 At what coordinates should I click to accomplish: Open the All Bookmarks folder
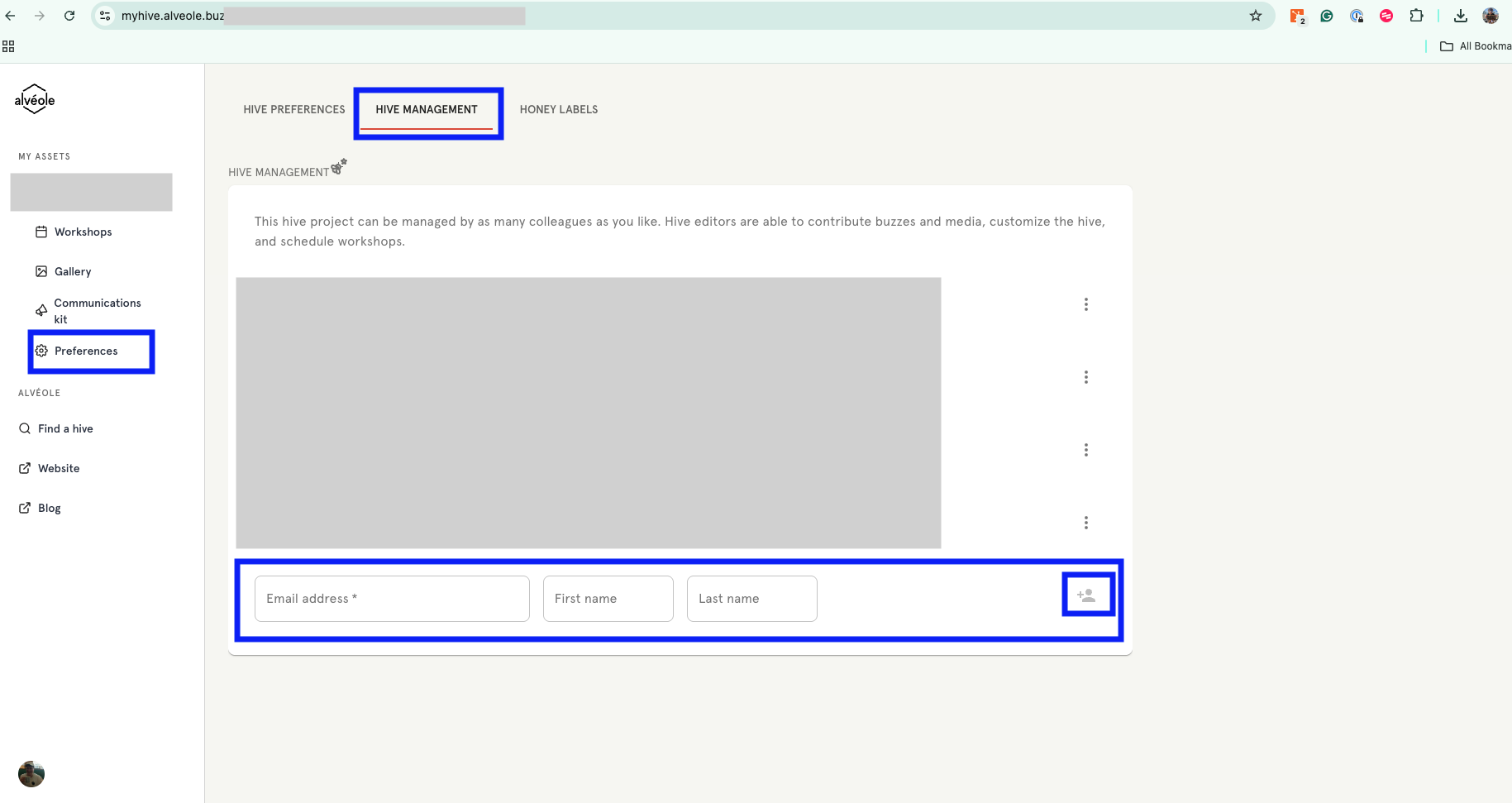click(1476, 46)
